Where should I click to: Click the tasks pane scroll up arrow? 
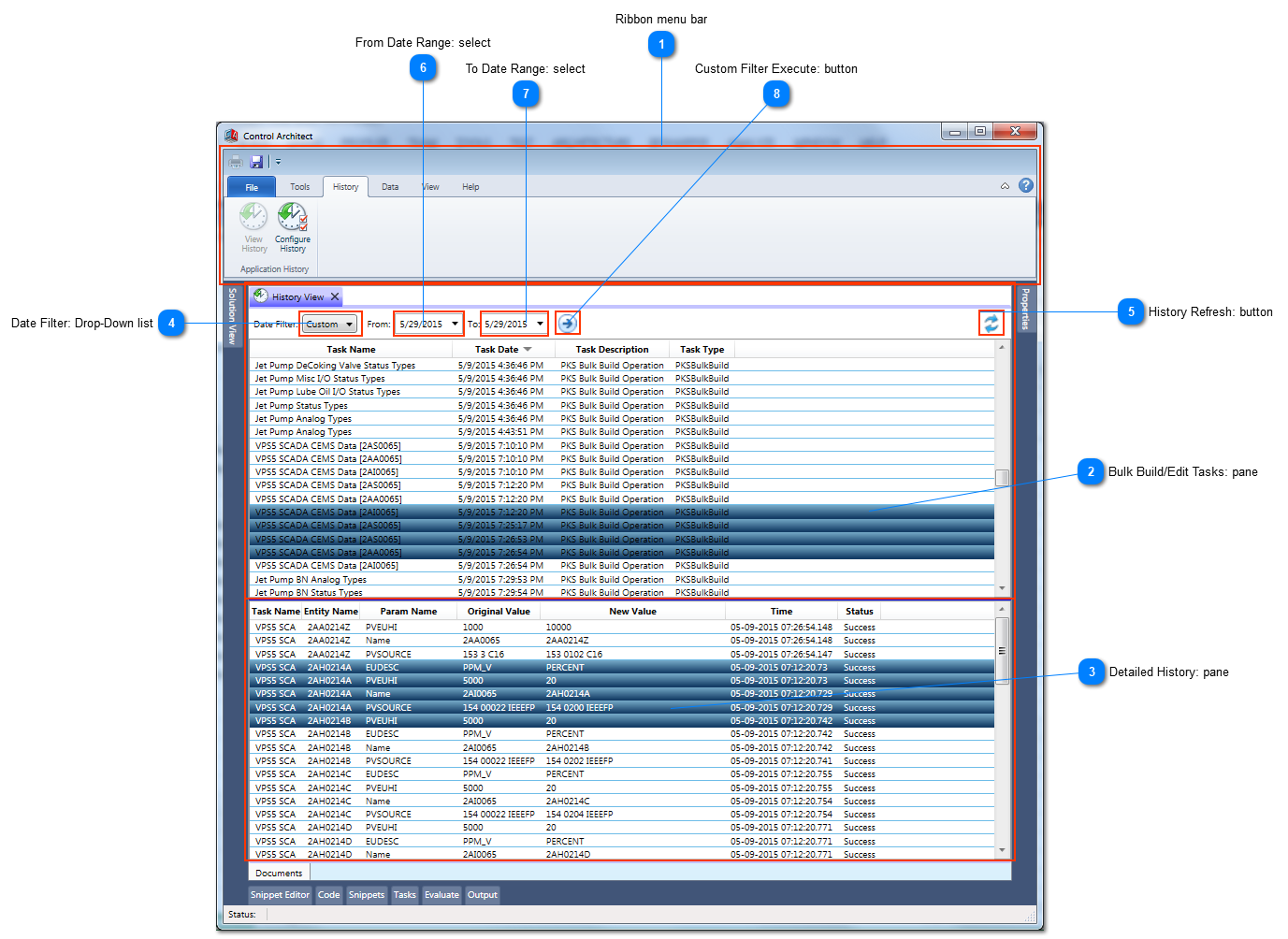coord(1002,348)
